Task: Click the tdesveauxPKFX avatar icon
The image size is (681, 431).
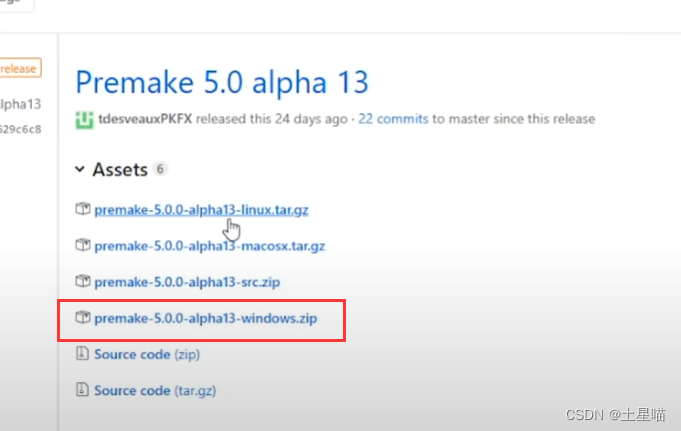Action: [84, 120]
